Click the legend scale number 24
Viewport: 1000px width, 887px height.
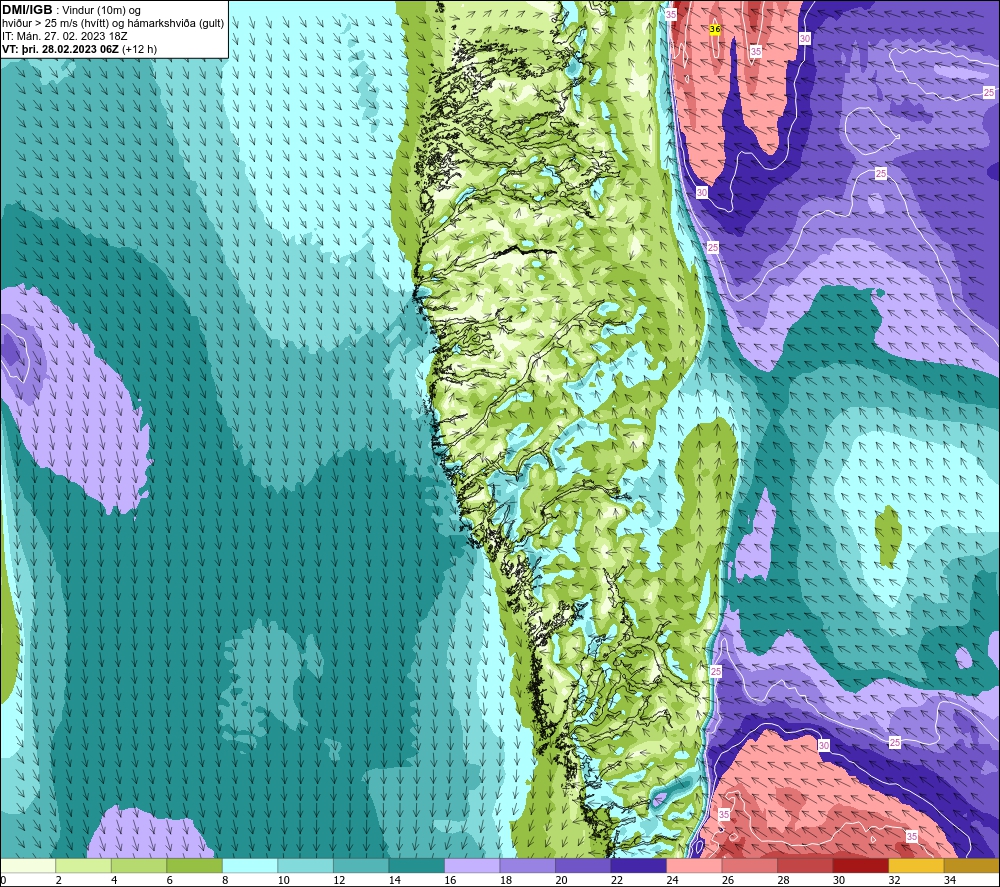tap(672, 880)
